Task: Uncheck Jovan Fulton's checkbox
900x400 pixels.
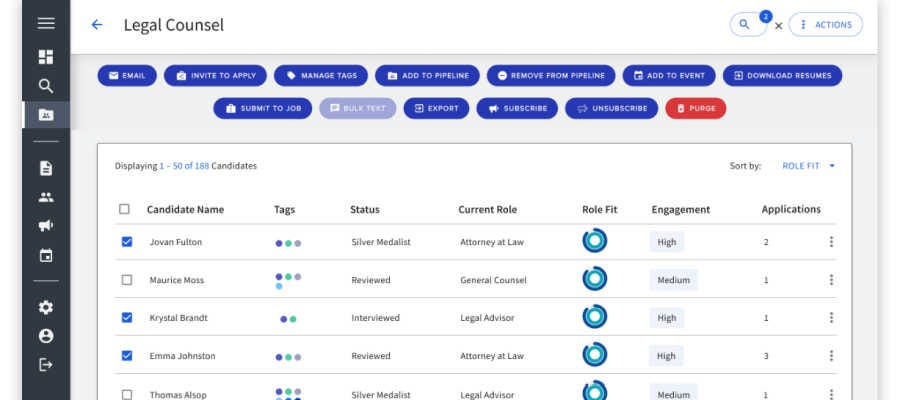Action: coord(127,242)
